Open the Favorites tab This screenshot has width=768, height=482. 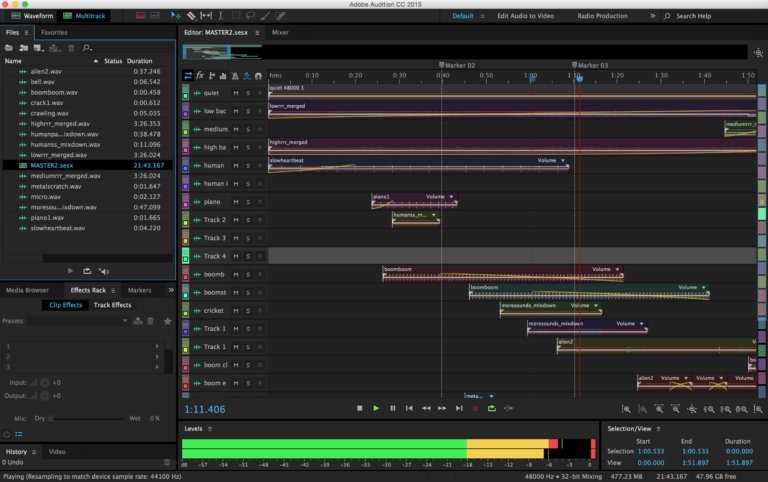(54, 32)
